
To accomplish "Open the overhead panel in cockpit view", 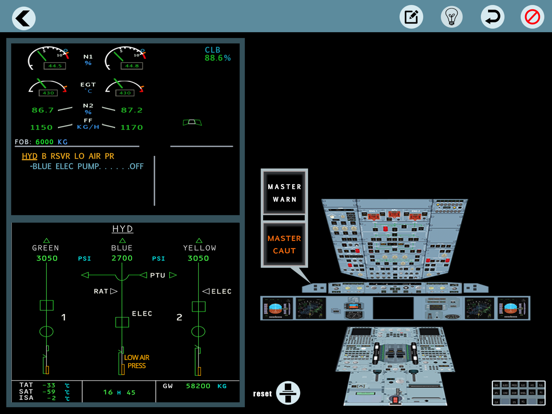I will tap(395, 239).
